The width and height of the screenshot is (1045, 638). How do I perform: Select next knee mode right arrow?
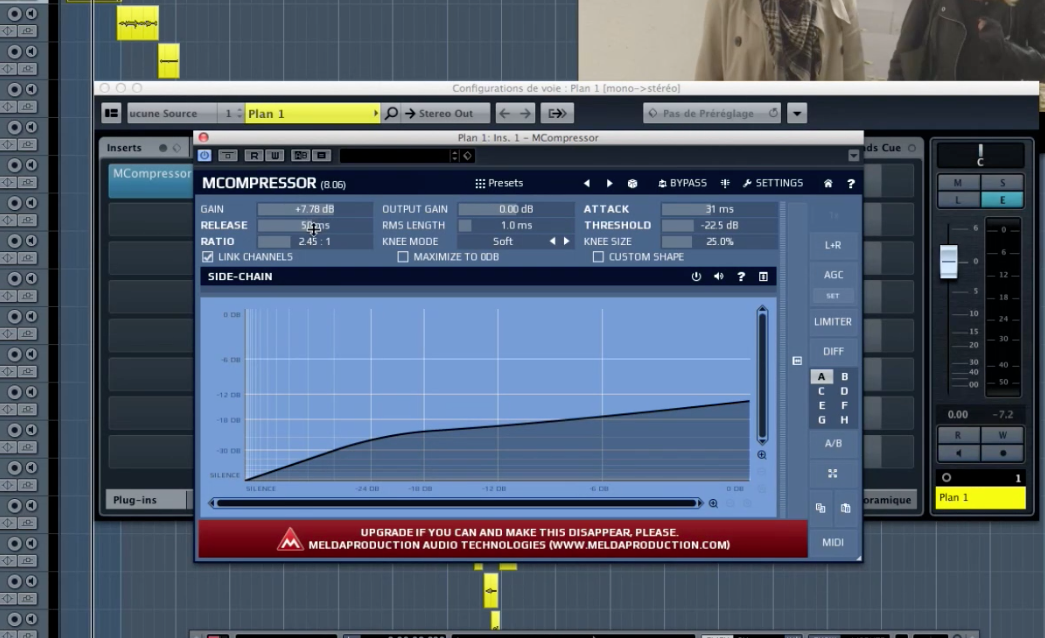566,241
